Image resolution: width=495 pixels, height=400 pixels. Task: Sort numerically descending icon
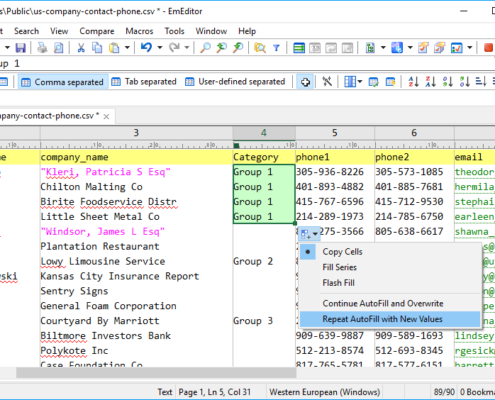[x=464, y=81]
